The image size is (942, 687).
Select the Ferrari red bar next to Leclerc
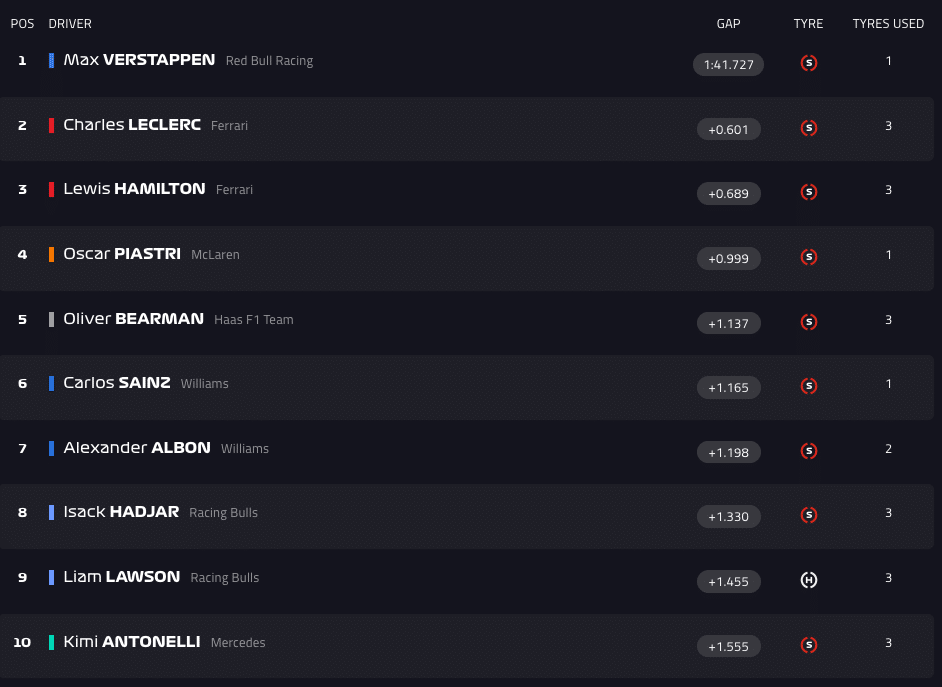tap(51, 125)
